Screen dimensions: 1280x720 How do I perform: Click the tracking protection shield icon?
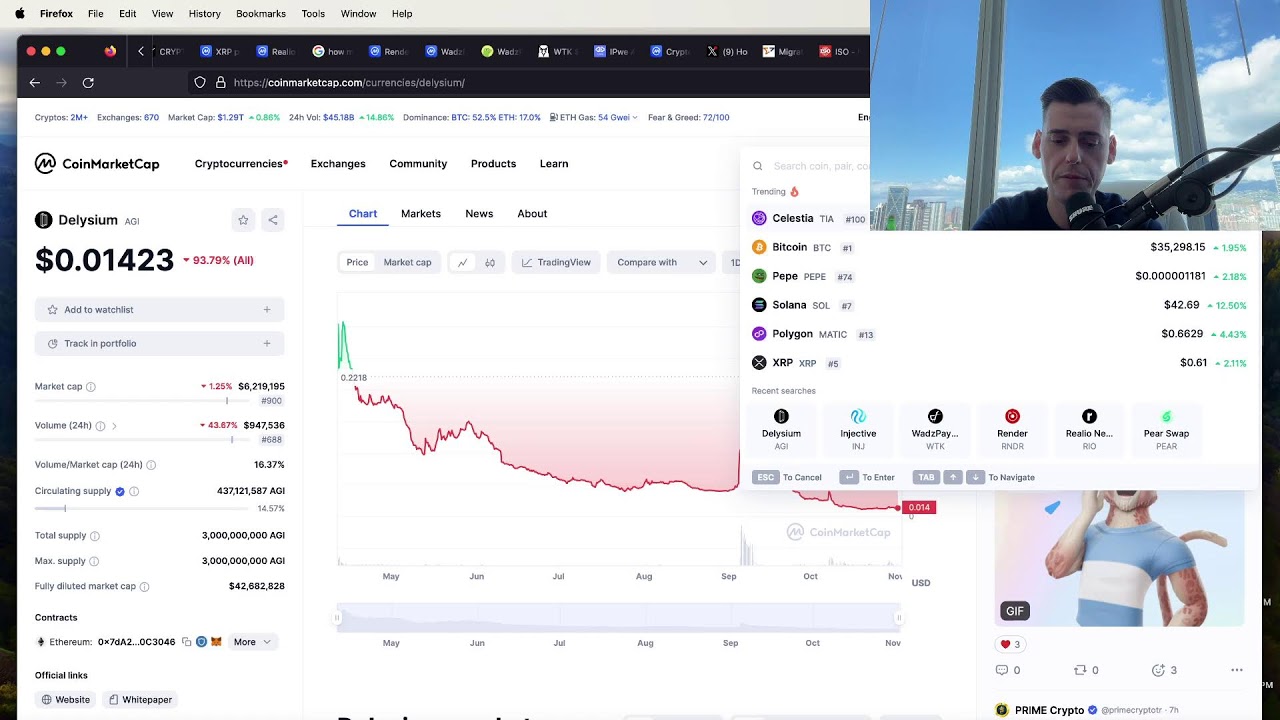[x=200, y=83]
